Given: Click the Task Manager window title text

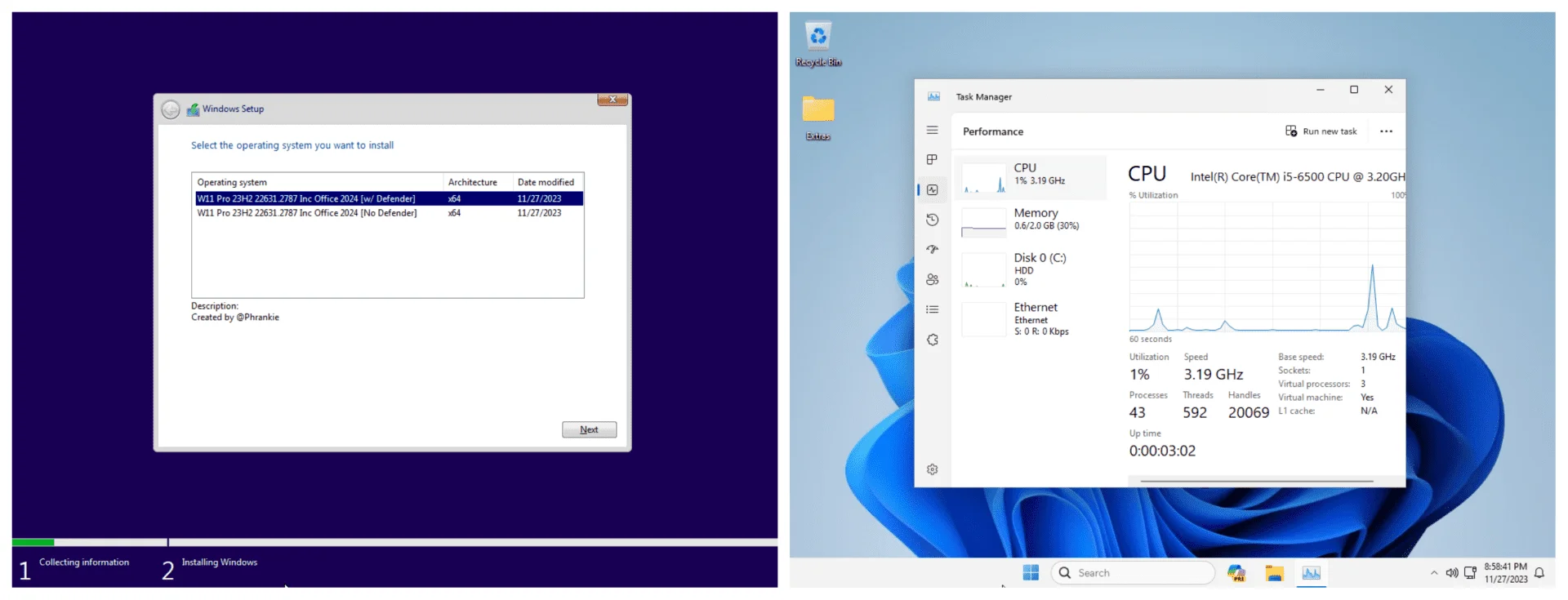Looking at the screenshot, I should [984, 97].
